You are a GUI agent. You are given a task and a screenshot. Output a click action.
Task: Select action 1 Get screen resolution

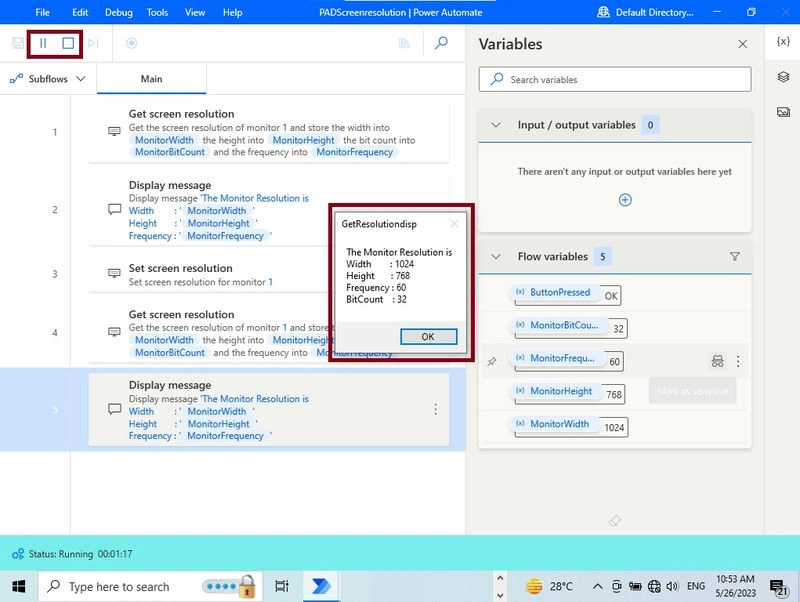(x=268, y=133)
